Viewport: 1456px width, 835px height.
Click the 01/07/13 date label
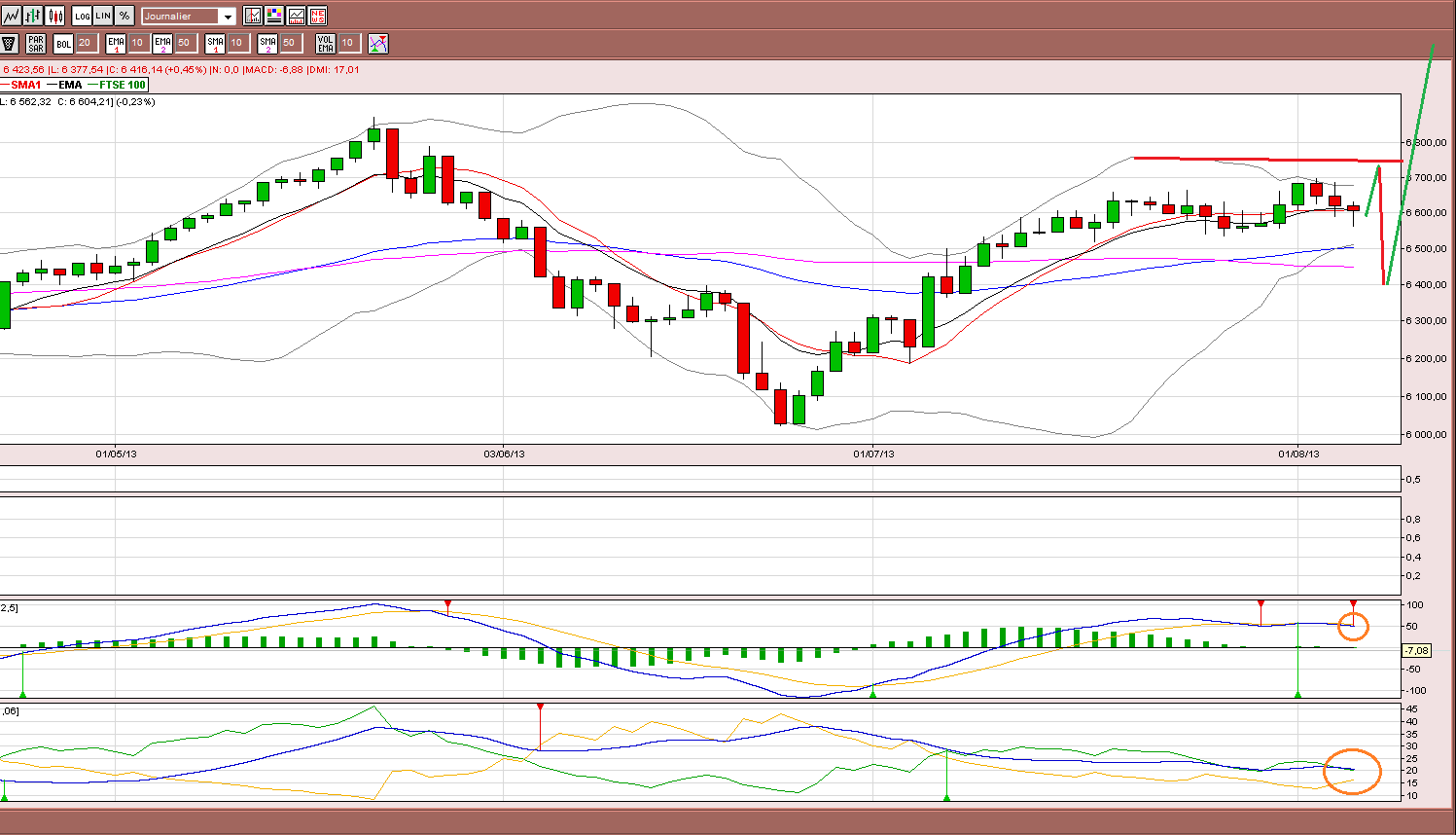tap(873, 454)
